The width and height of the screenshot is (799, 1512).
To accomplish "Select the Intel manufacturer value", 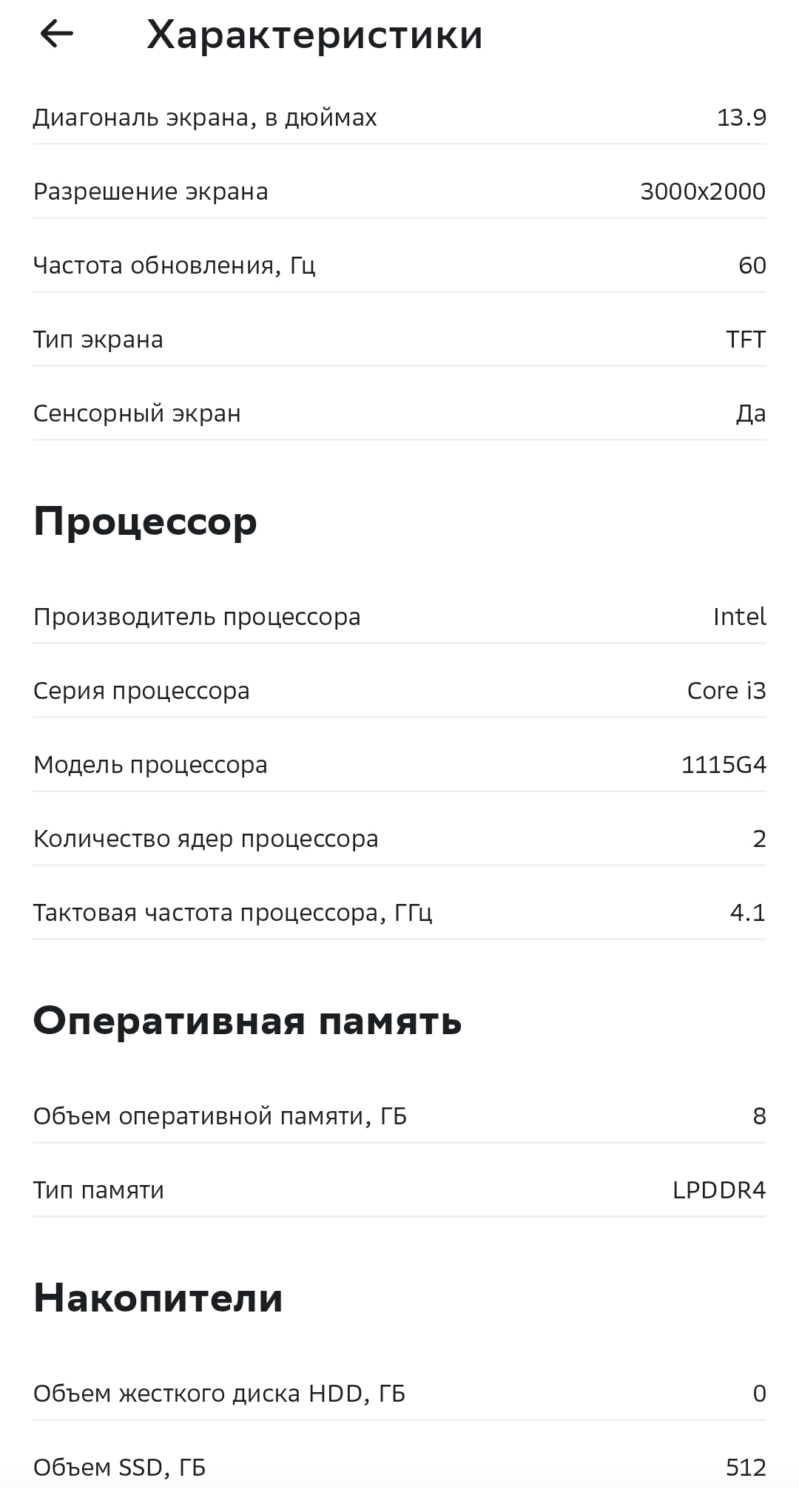I will (x=739, y=617).
